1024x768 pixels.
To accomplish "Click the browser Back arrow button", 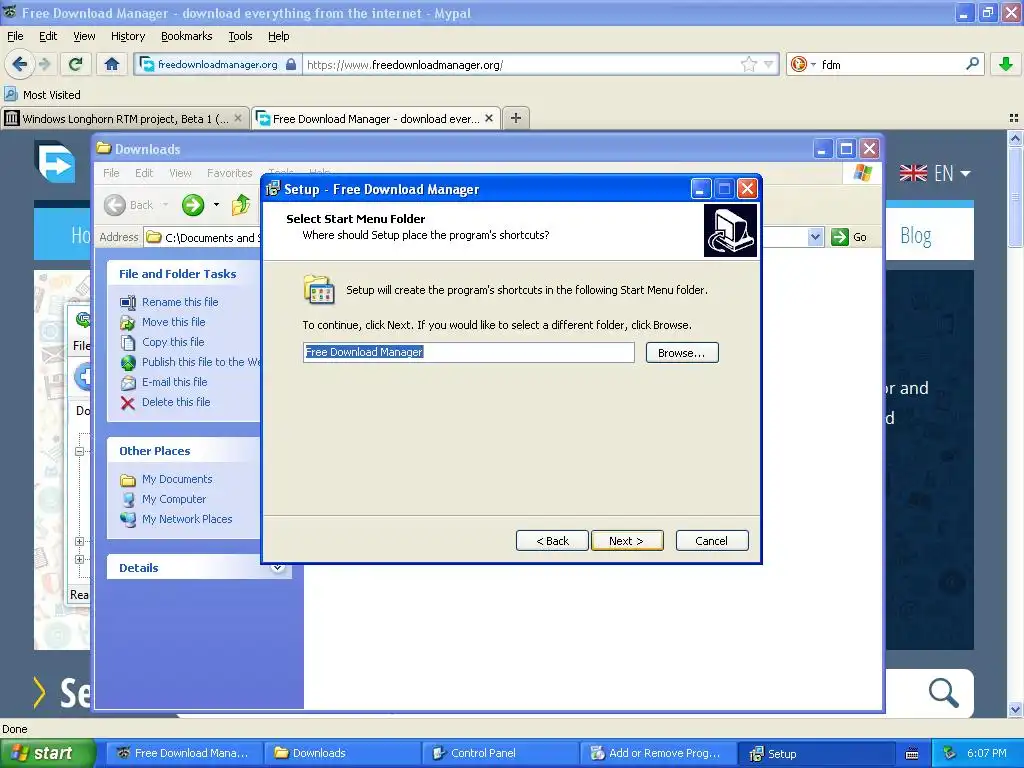I will pos(19,64).
